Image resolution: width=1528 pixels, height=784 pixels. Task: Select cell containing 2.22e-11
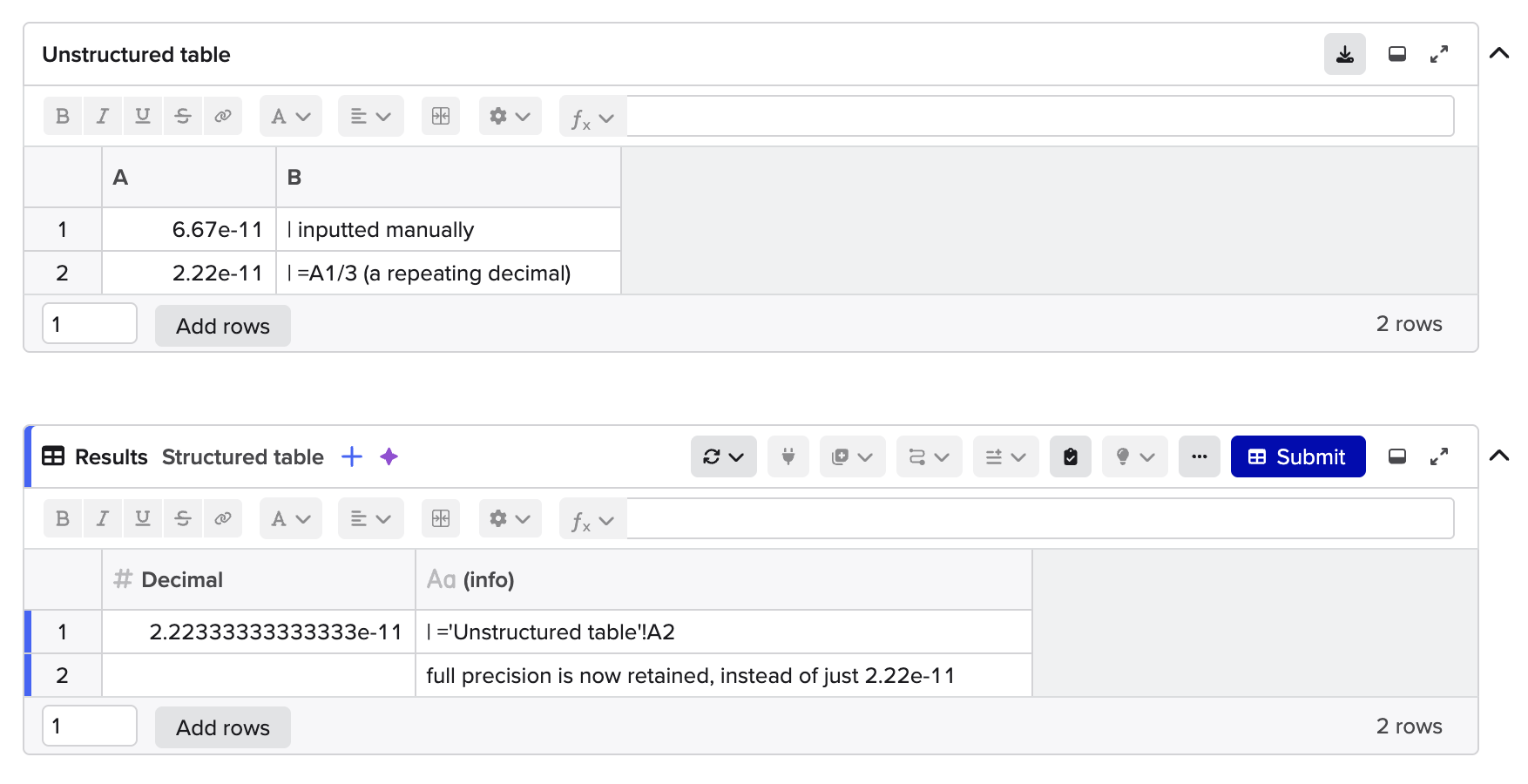(189, 274)
